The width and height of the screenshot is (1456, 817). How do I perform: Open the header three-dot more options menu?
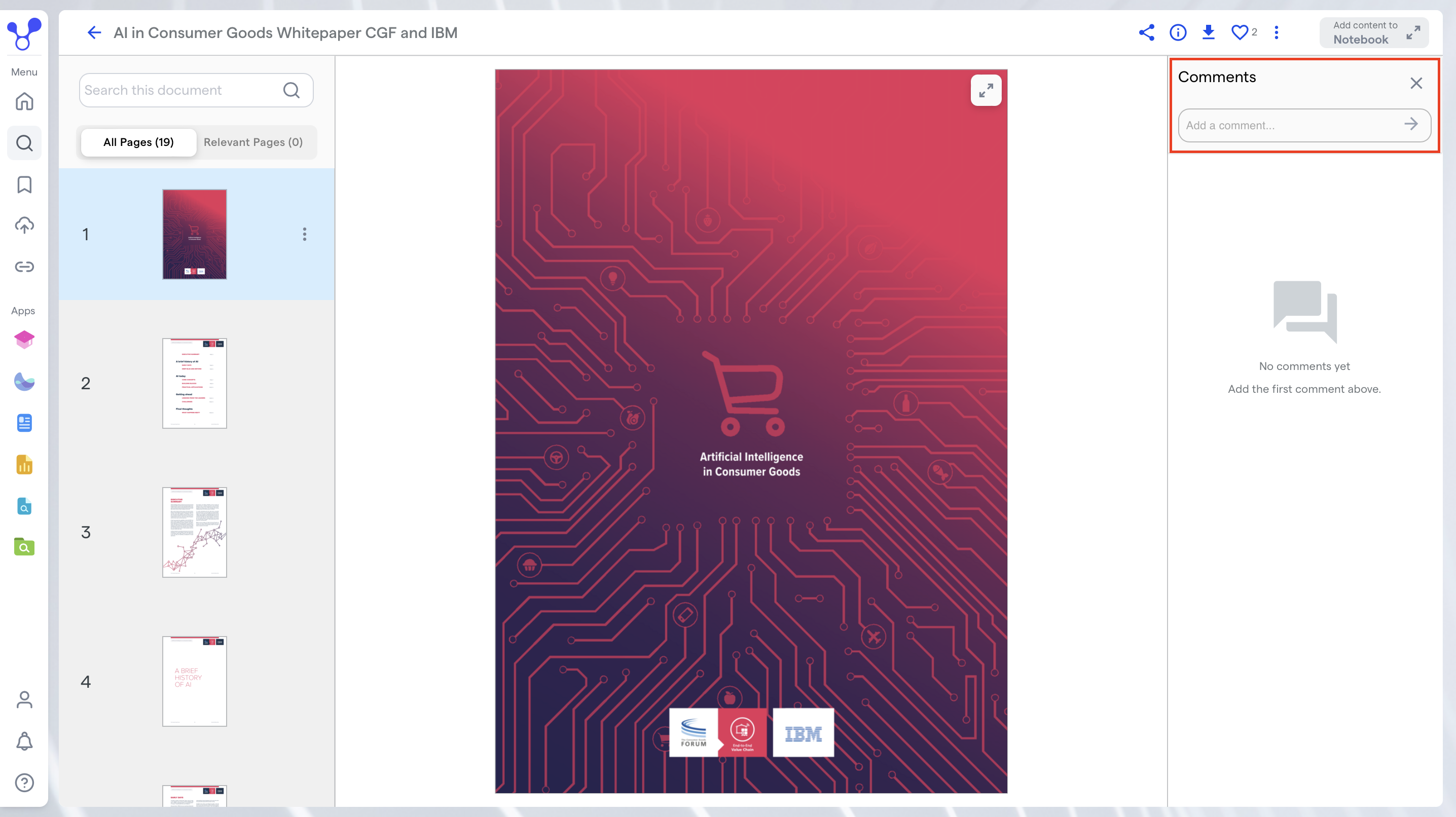click(1276, 33)
